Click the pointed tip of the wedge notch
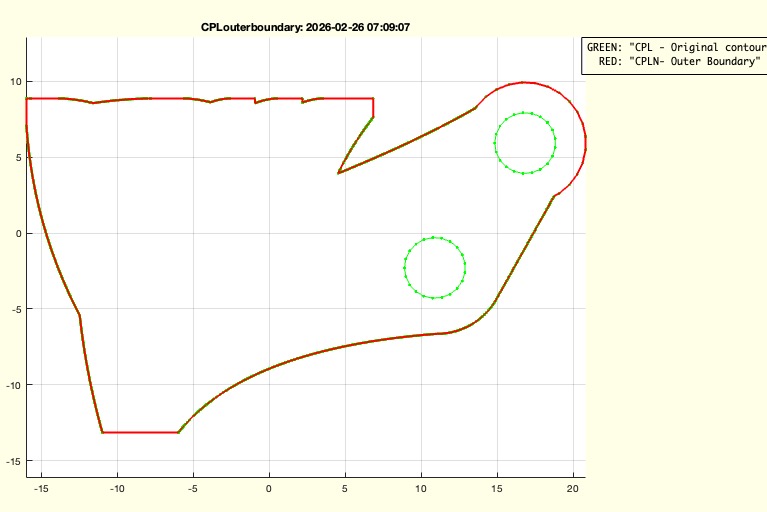Screen dimensions: 767x512 tap(339, 173)
